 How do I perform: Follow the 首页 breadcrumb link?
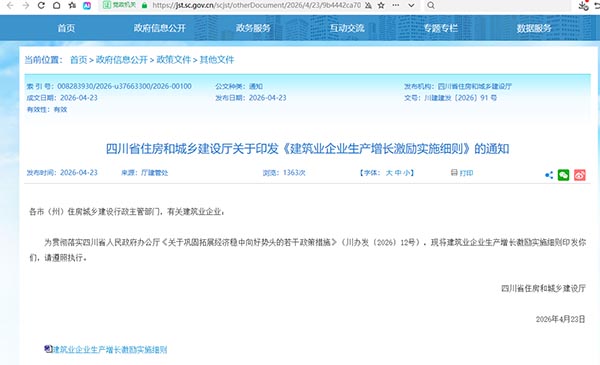point(78,60)
